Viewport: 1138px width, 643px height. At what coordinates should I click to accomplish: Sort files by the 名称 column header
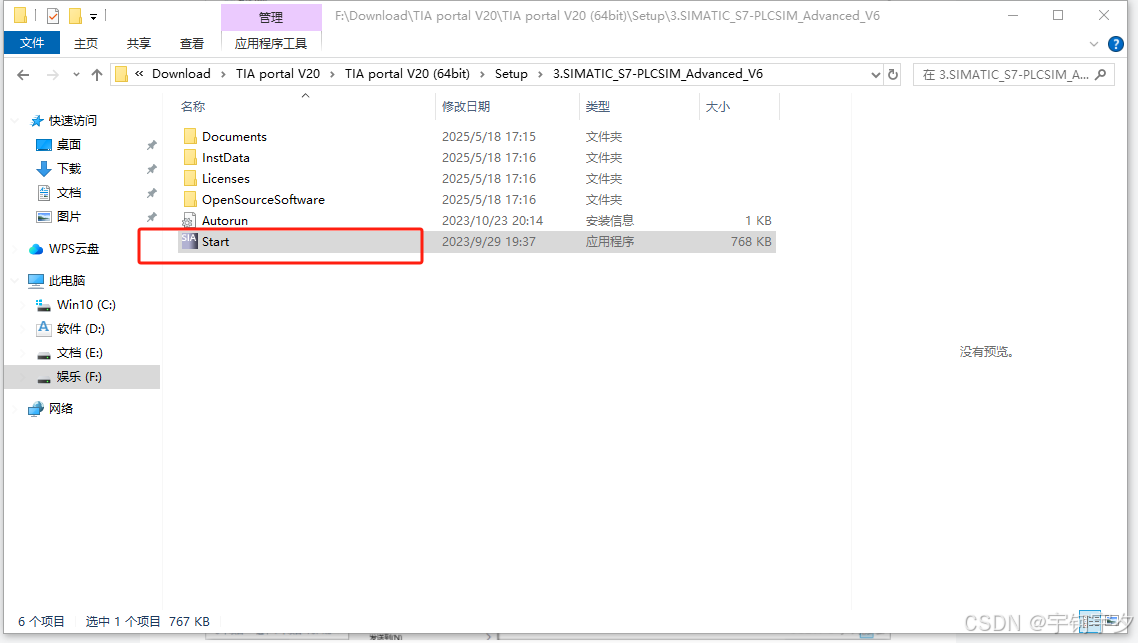(193, 107)
